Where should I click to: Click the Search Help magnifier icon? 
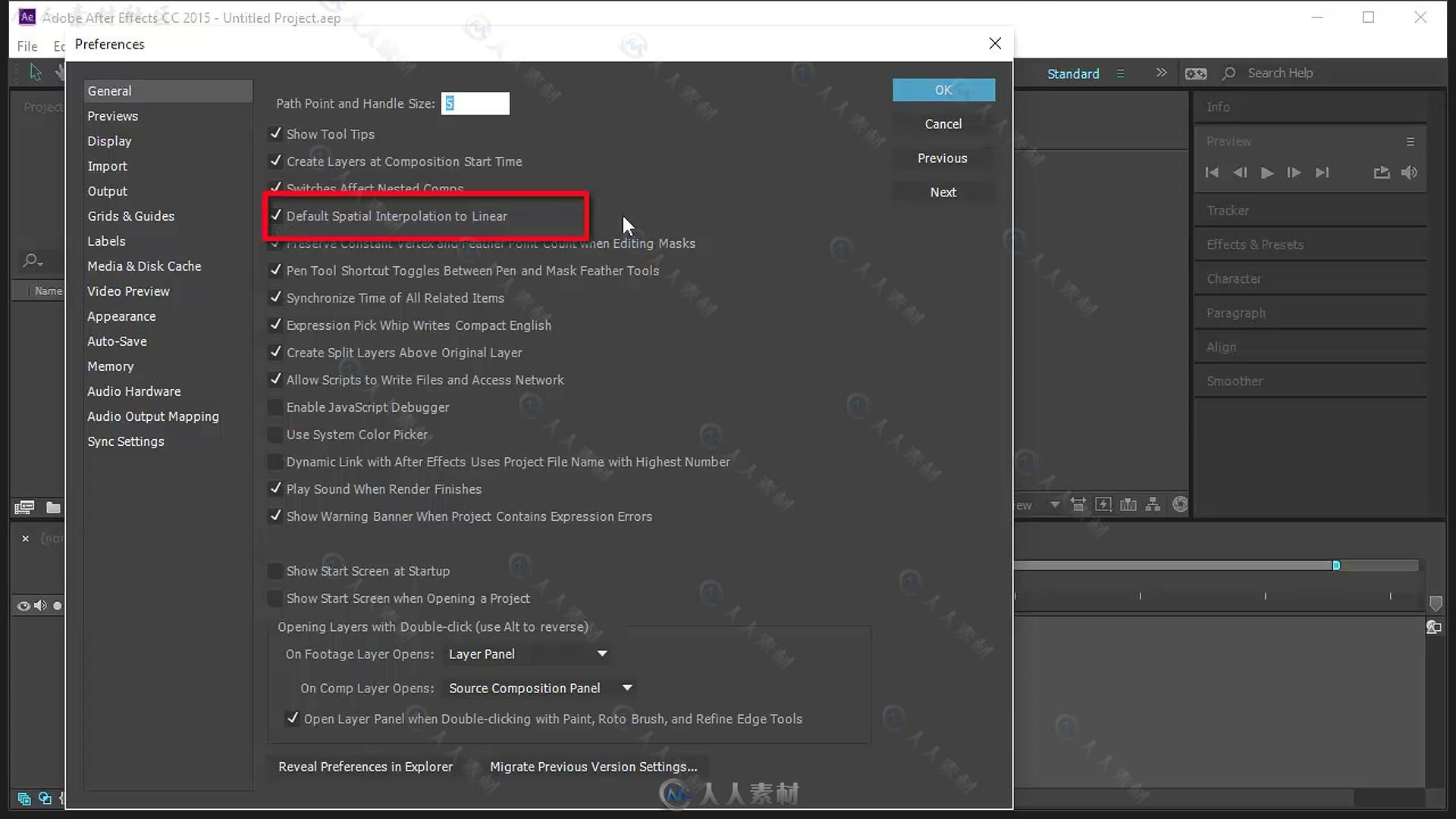pyautogui.click(x=1229, y=74)
